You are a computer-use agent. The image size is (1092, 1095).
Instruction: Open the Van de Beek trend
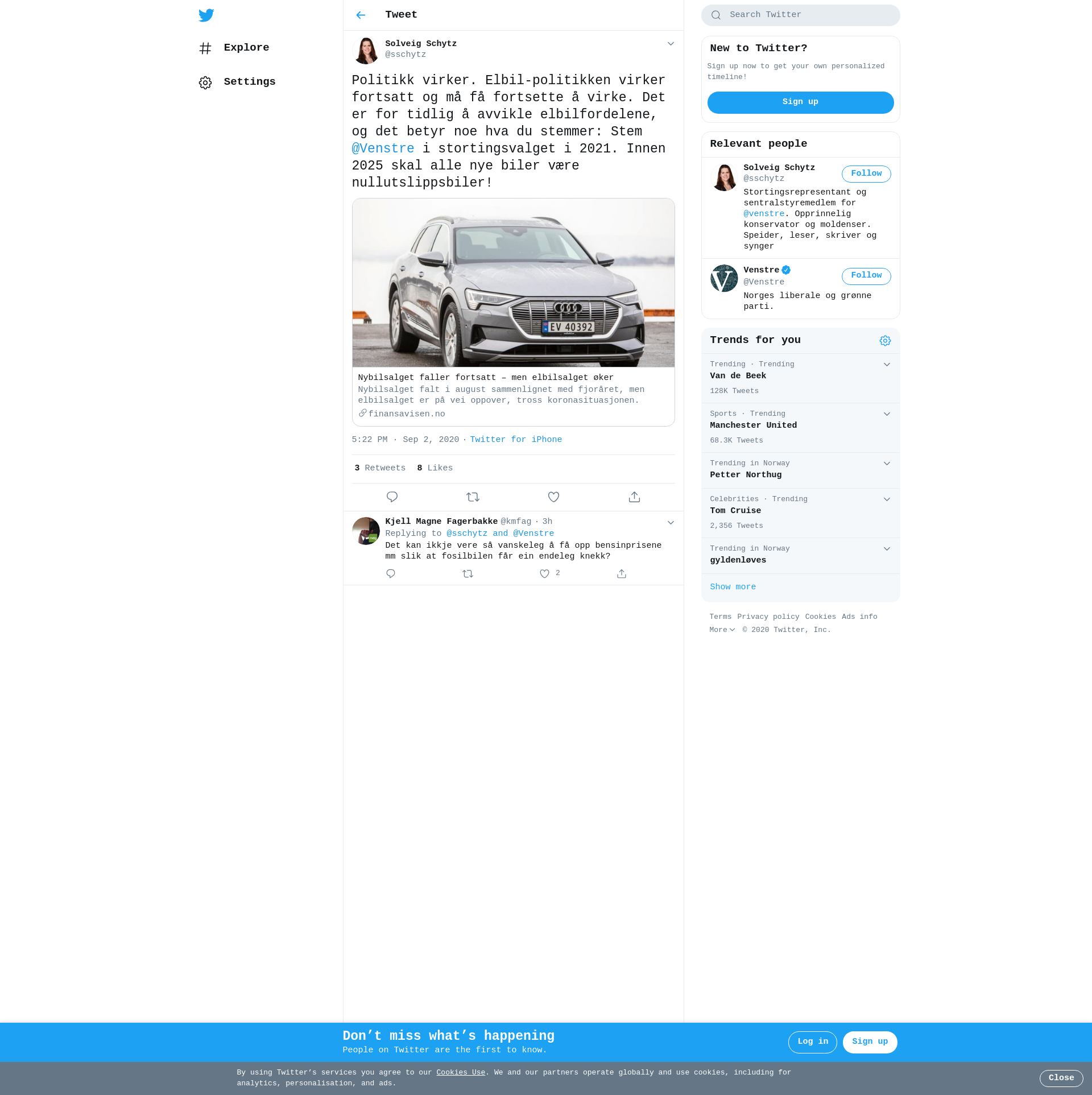tap(800, 378)
